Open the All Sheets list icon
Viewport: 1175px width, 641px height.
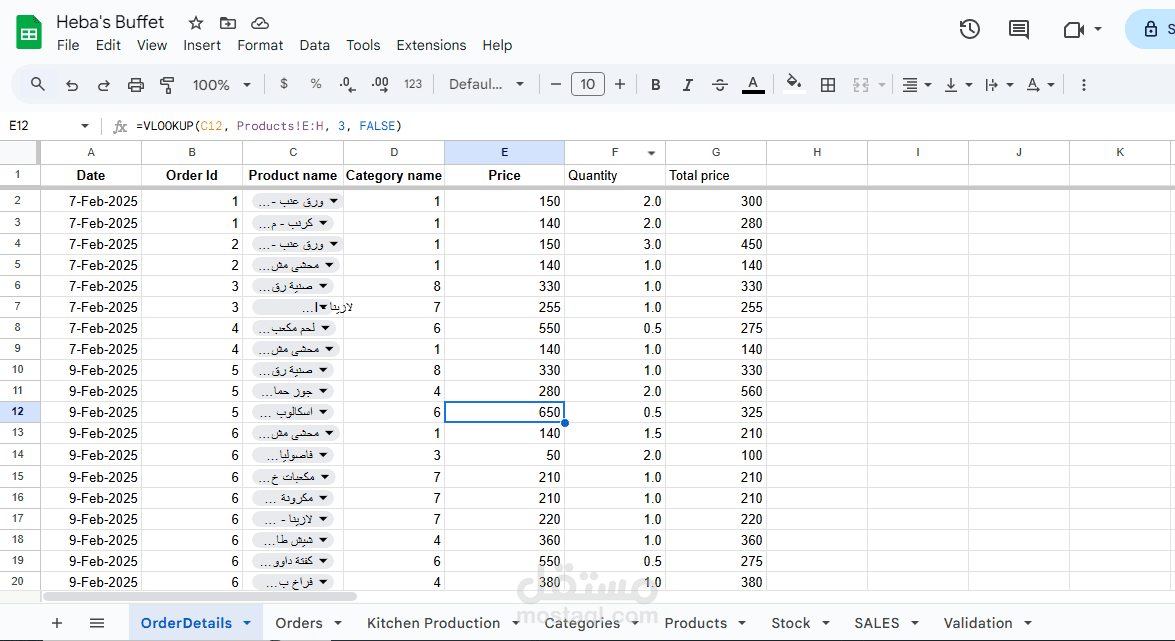click(x=97, y=623)
